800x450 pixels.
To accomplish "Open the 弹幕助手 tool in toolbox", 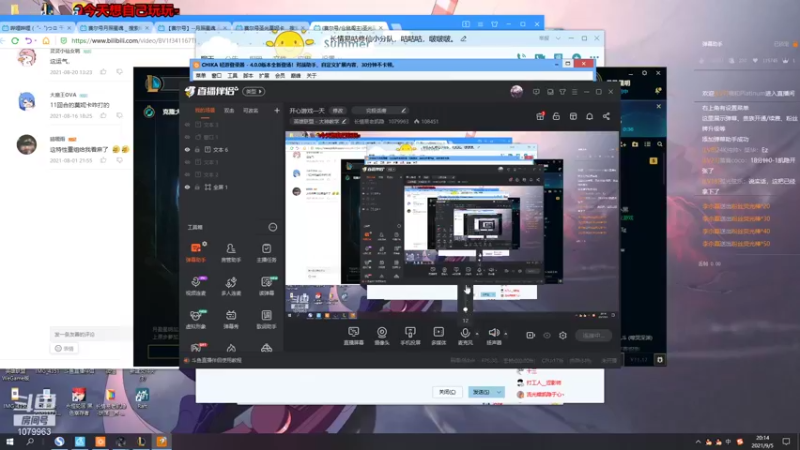I will point(196,252).
